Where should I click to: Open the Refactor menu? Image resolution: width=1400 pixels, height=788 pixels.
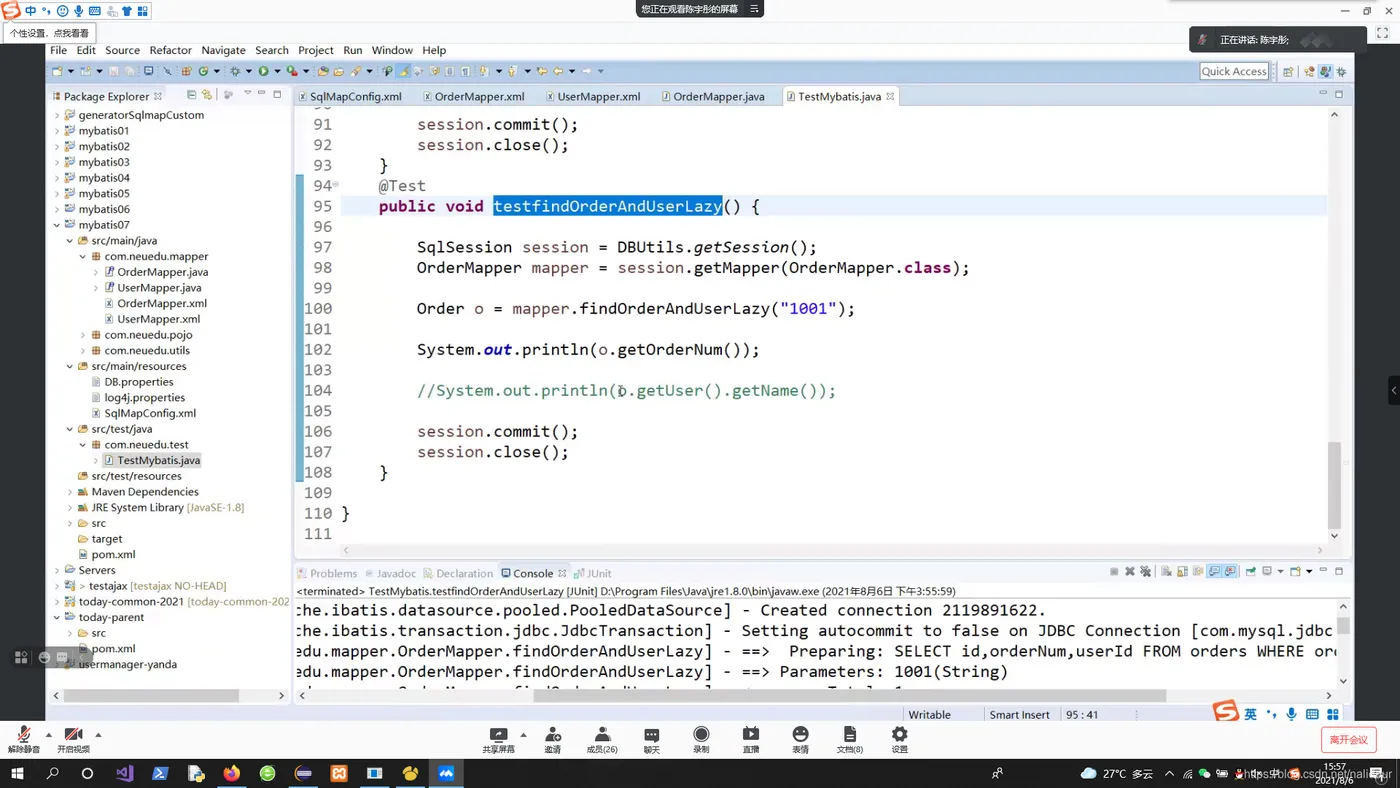(170, 50)
